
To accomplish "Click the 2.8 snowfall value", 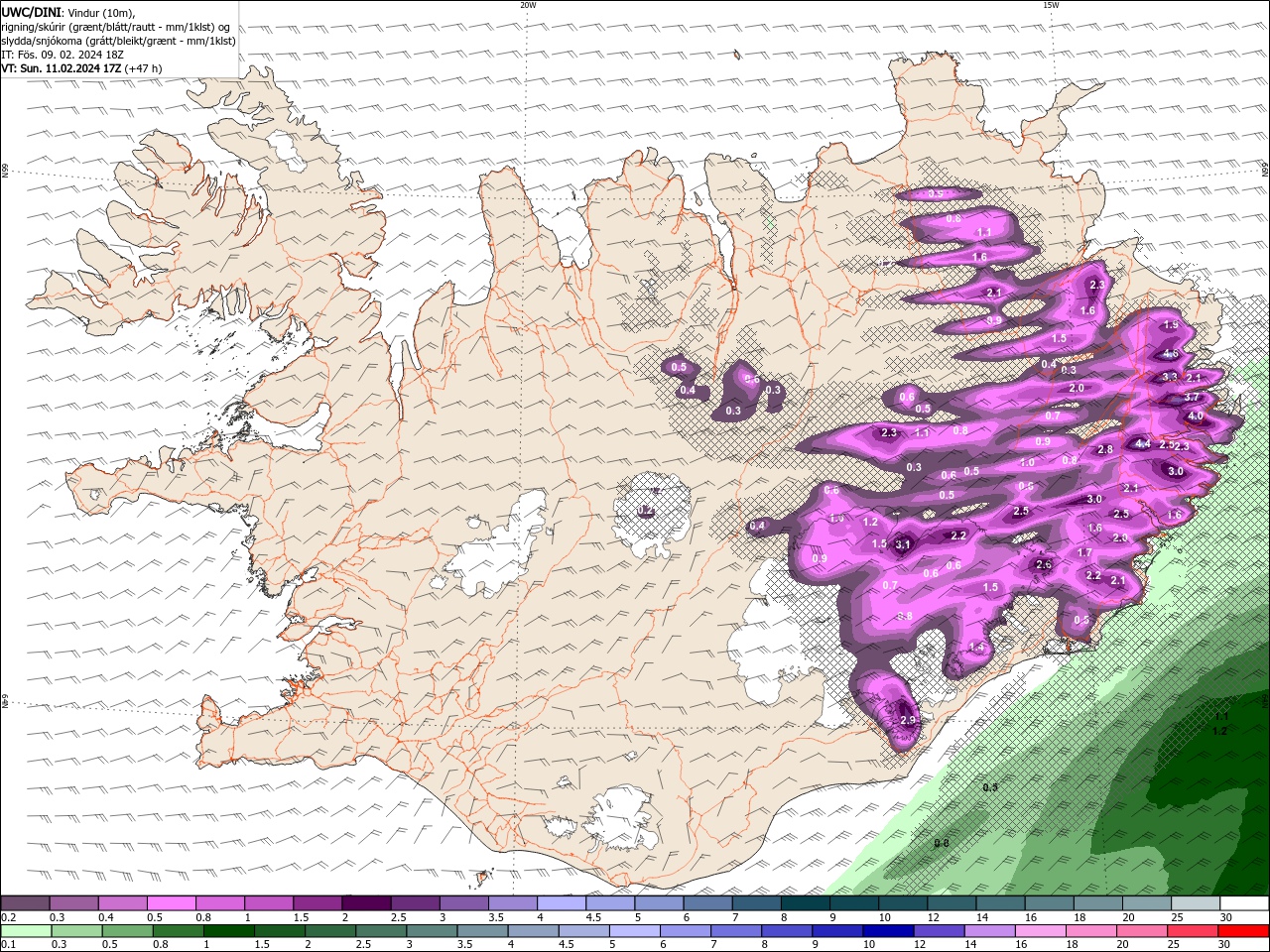I will [1105, 450].
